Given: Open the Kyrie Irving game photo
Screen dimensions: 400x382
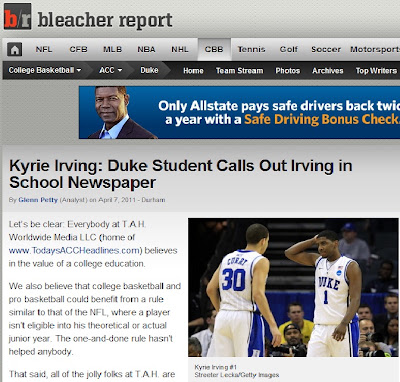Looking at the screenshot, I should point(293,287).
